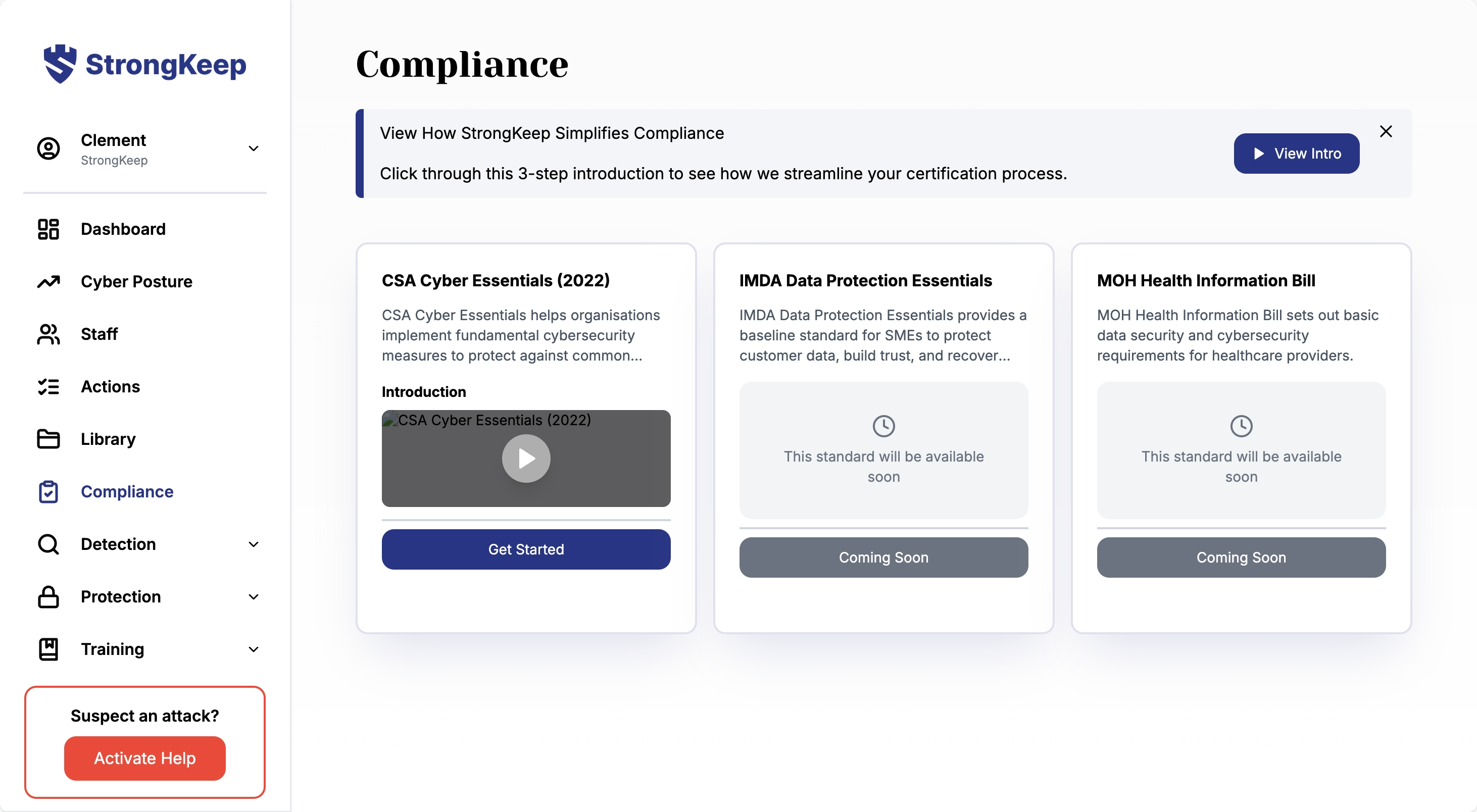Click the StrongKeep shield logo
The image size is (1477, 812).
click(x=60, y=64)
